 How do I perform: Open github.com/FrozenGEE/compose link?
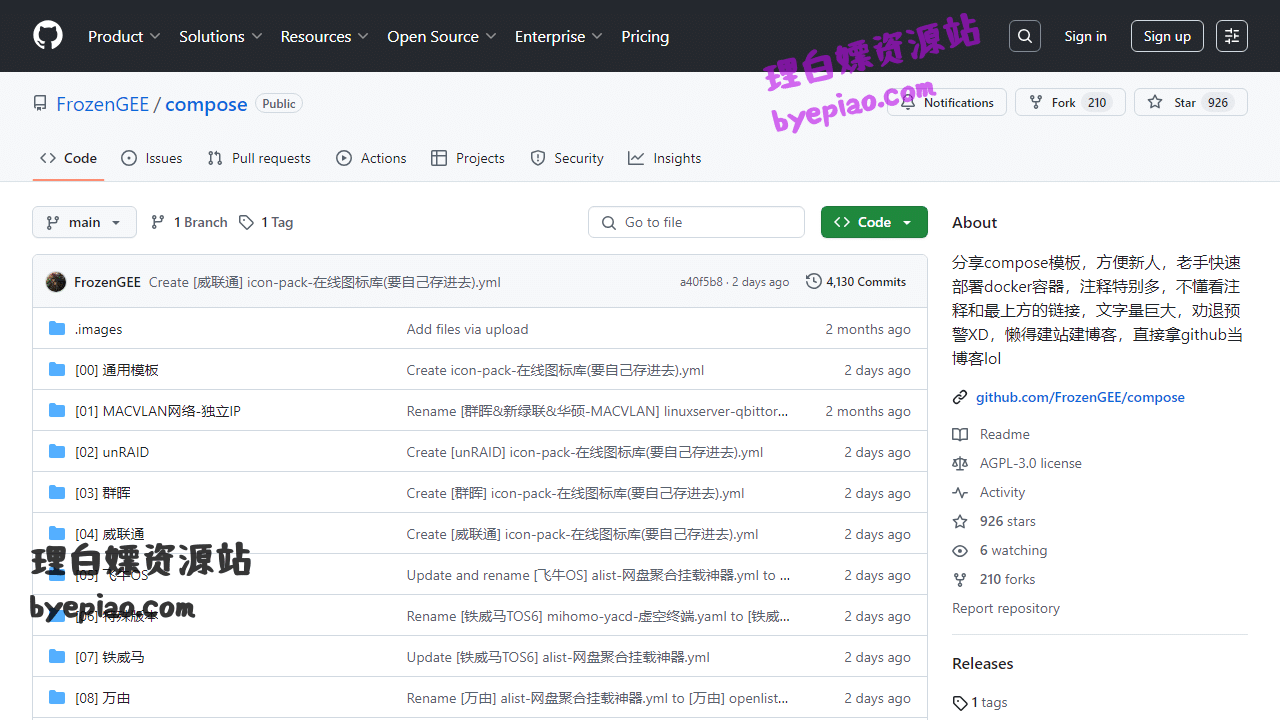1080,397
